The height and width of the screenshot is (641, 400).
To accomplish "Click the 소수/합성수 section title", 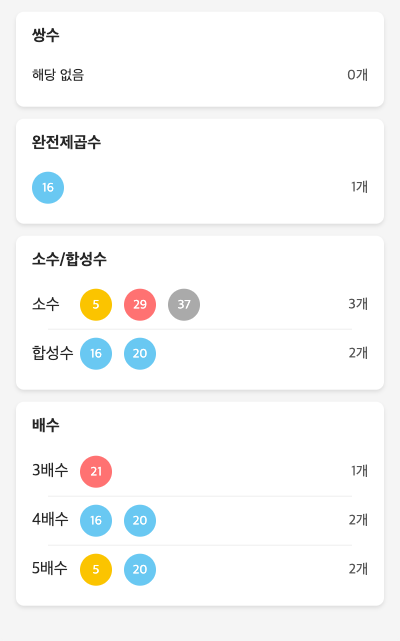I will tap(69, 259).
